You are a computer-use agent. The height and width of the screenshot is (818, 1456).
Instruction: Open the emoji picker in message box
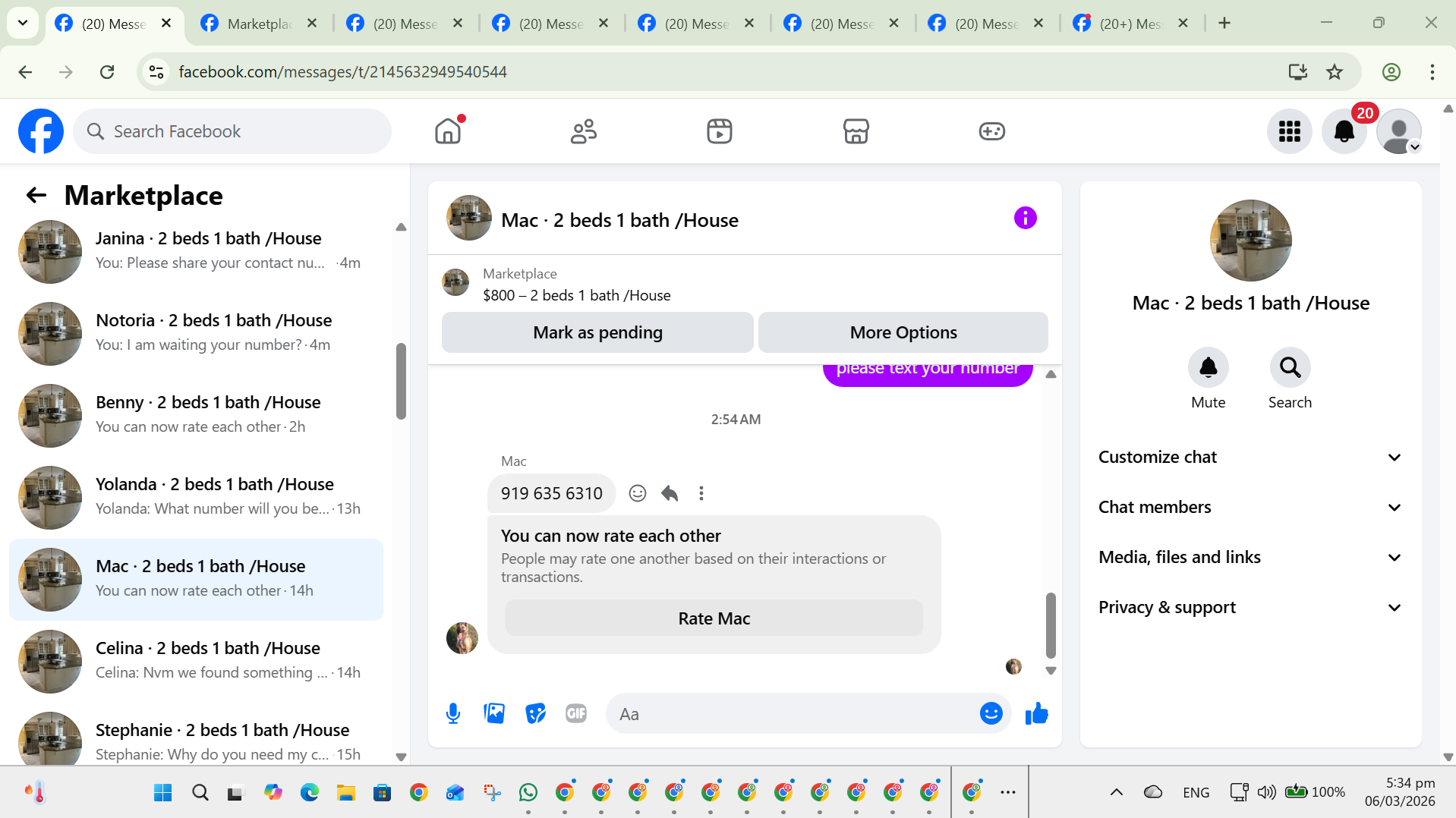(991, 713)
